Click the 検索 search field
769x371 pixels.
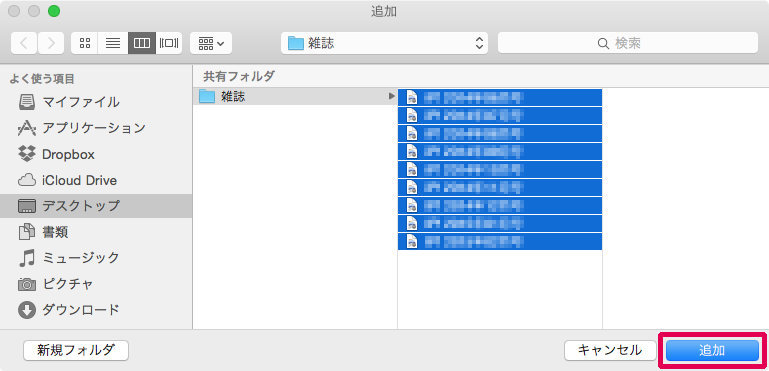point(628,43)
